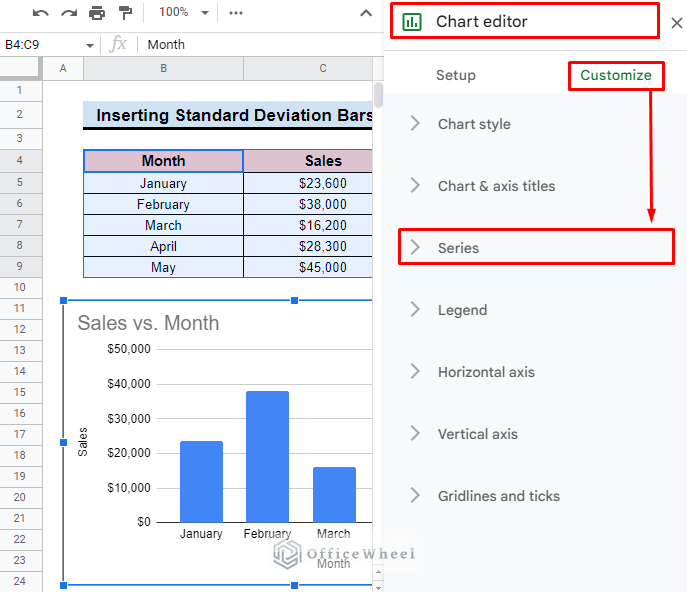Click the name box showing B4:C9

click(x=42, y=45)
